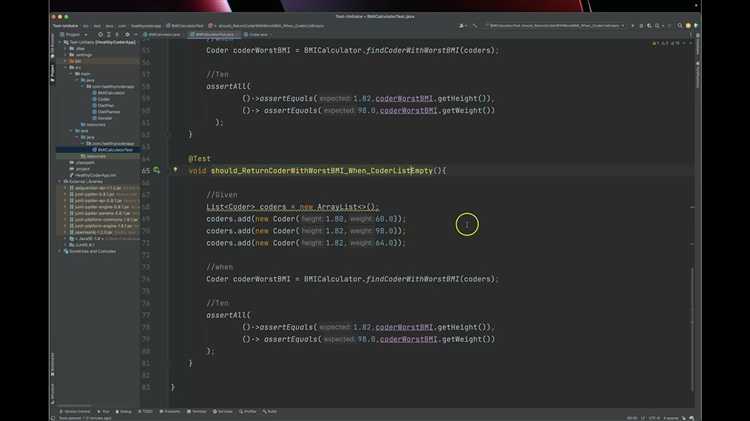Switch to BMICalculator.java editor tab
Image resolution: width=750 pixels, height=421 pixels.
coord(162,34)
